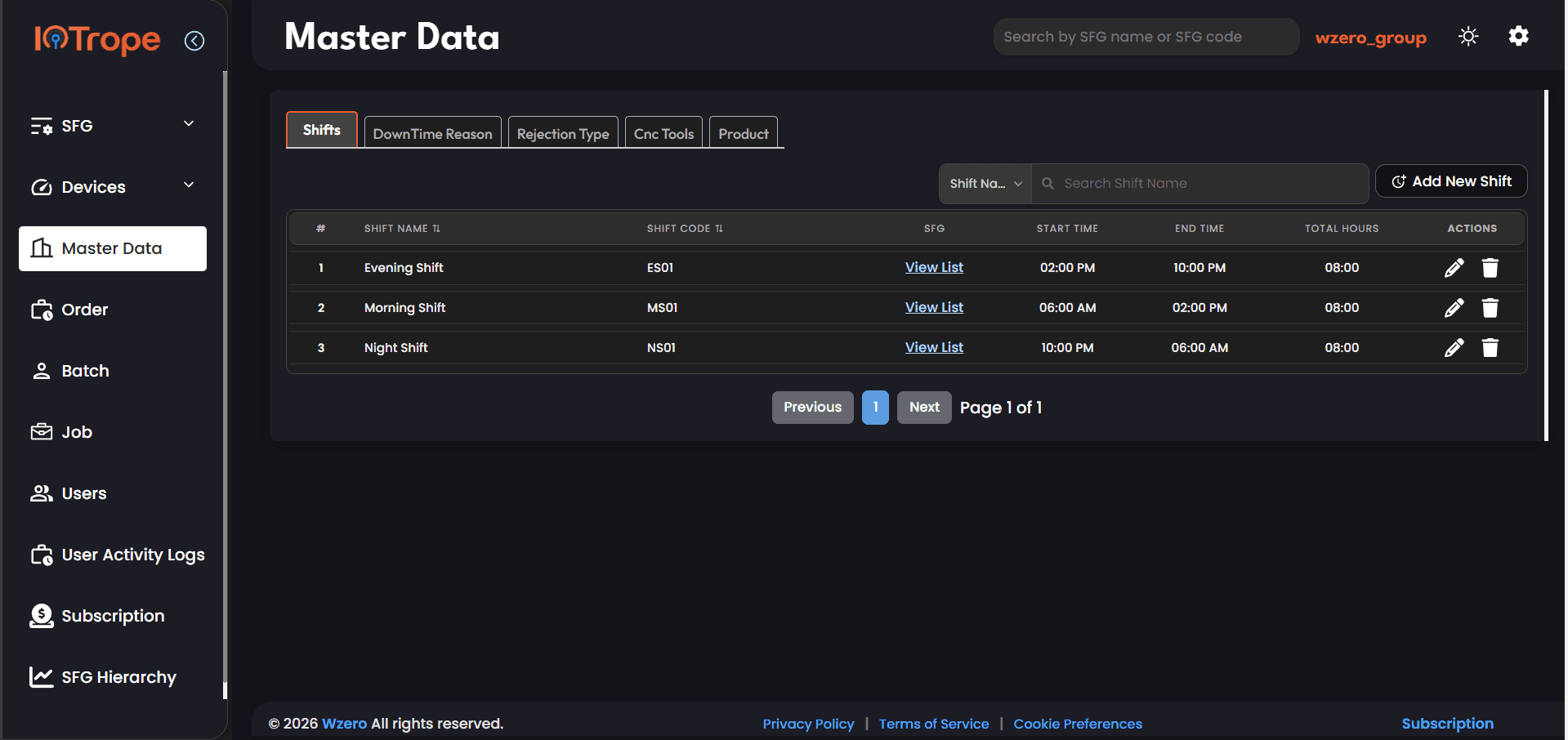The height and width of the screenshot is (740, 1568).
Task: Edit the Morning Shift row
Action: click(x=1454, y=308)
